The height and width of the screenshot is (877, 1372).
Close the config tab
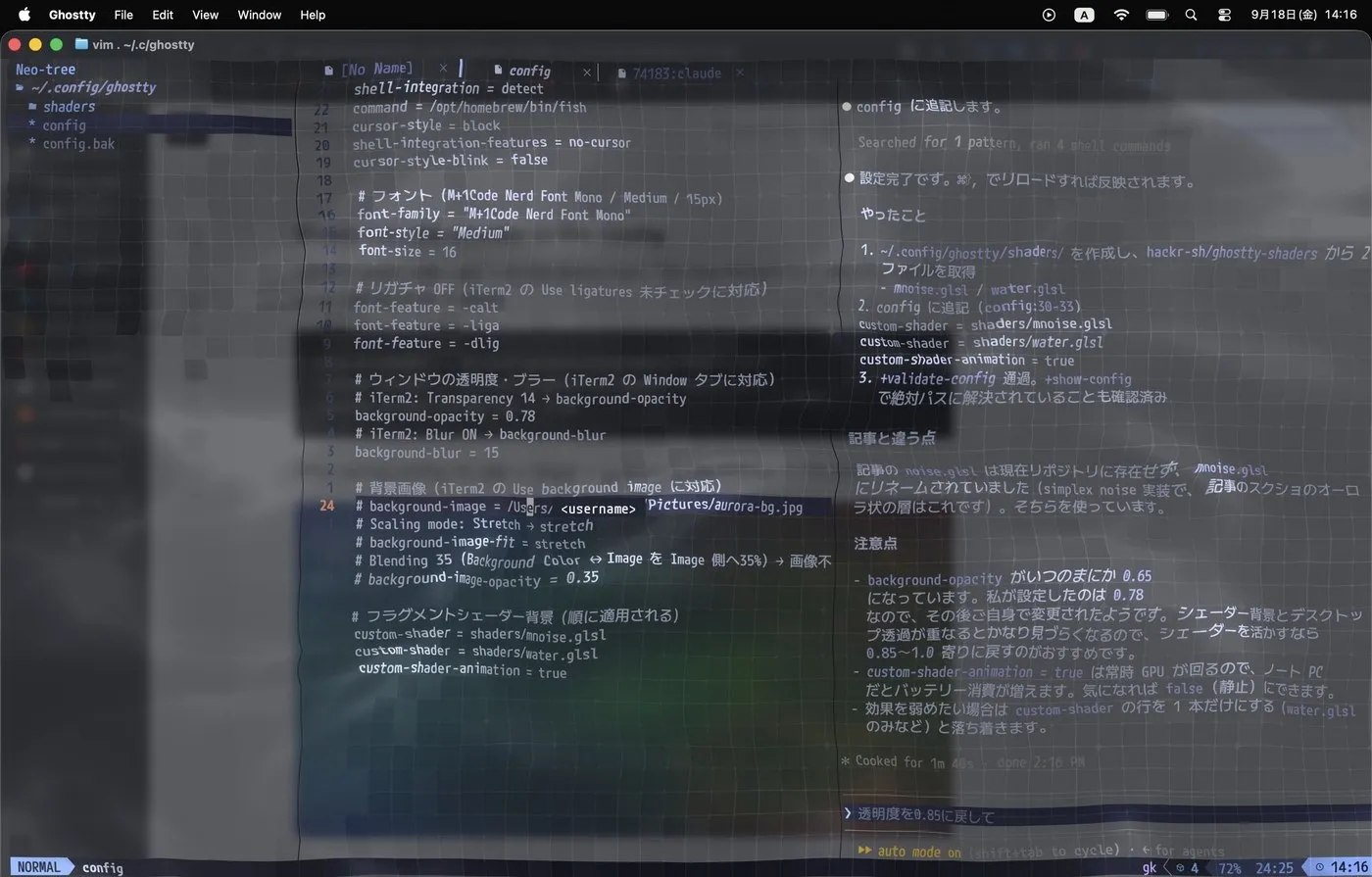[x=587, y=72]
